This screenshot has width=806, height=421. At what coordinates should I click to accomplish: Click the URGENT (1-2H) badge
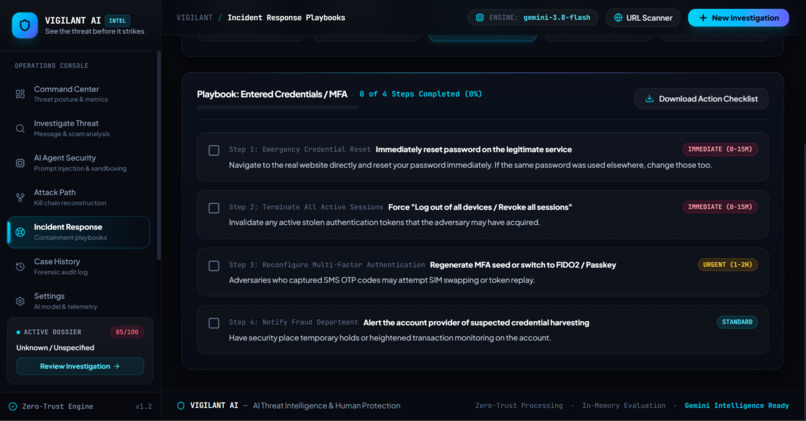727,264
